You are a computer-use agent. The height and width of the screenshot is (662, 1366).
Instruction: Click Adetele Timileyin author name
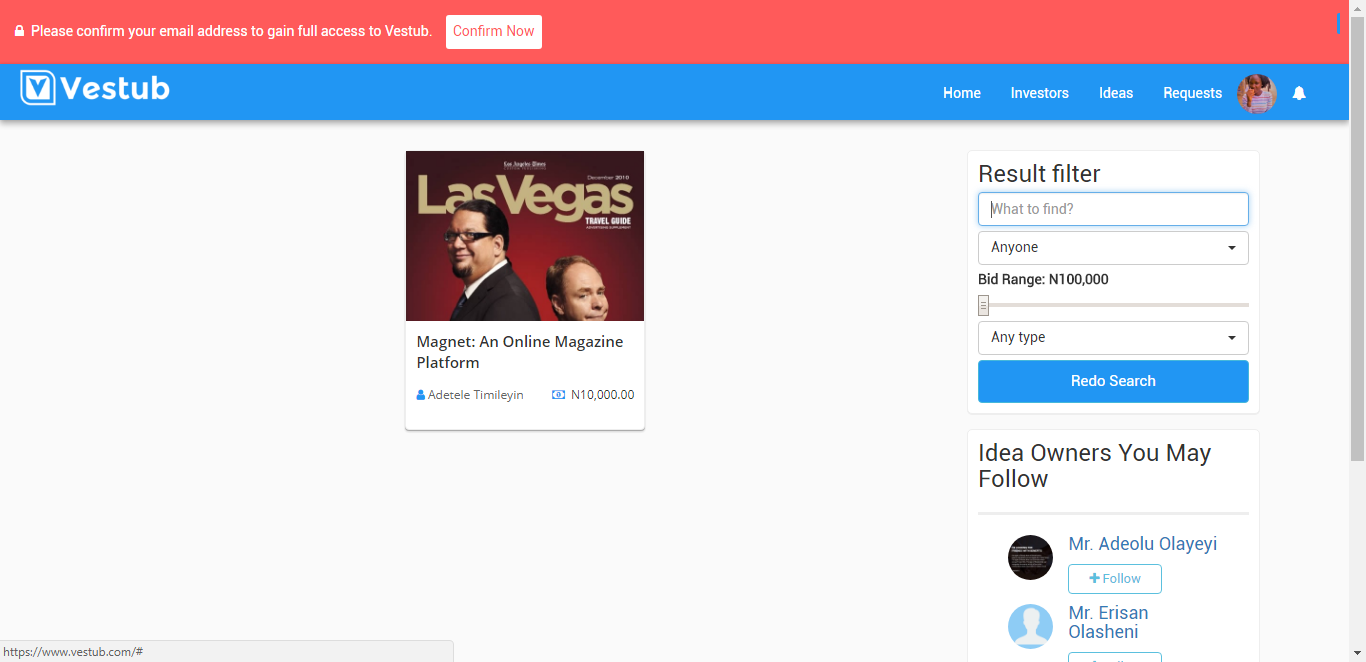(x=476, y=395)
